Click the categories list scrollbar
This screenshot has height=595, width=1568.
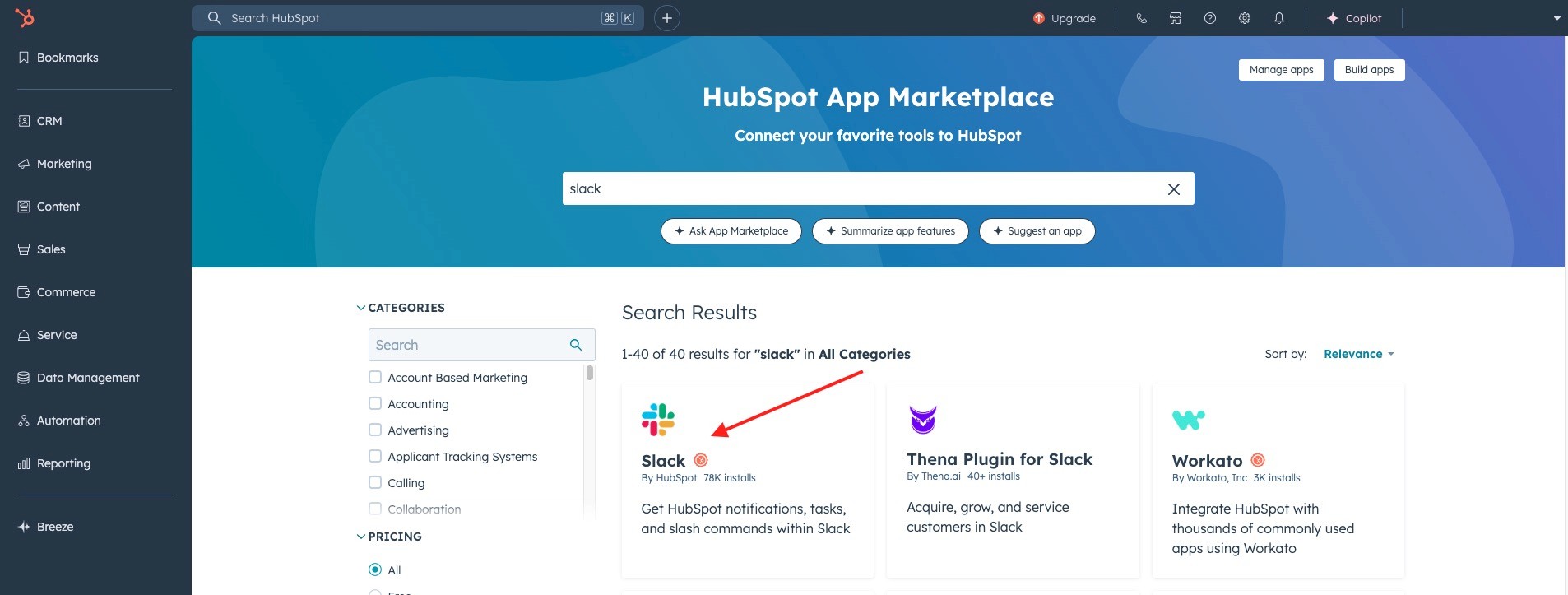point(589,373)
